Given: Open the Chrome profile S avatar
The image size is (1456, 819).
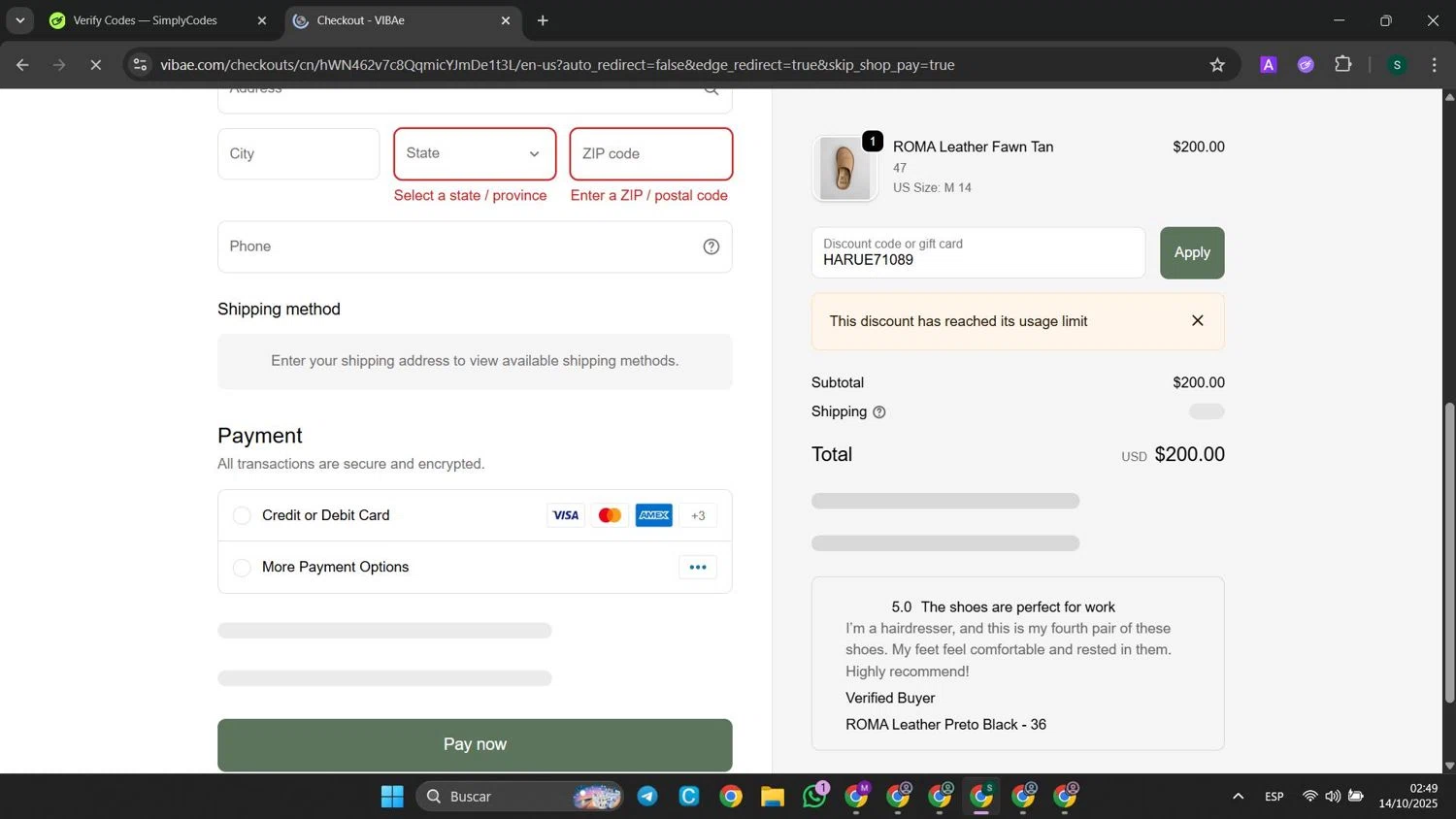Looking at the screenshot, I should (1397, 65).
